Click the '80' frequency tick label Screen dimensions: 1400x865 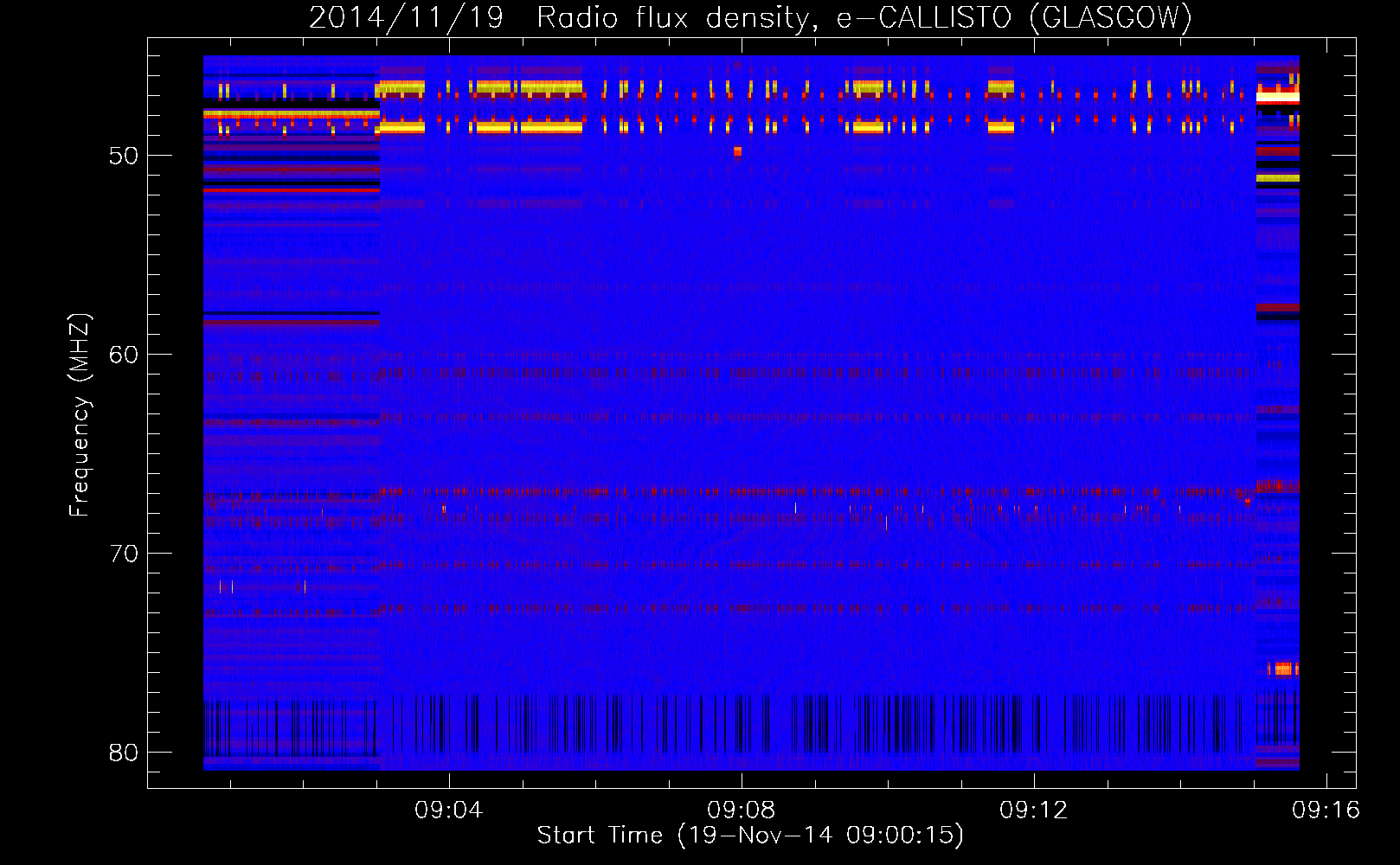click(x=124, y=753)
